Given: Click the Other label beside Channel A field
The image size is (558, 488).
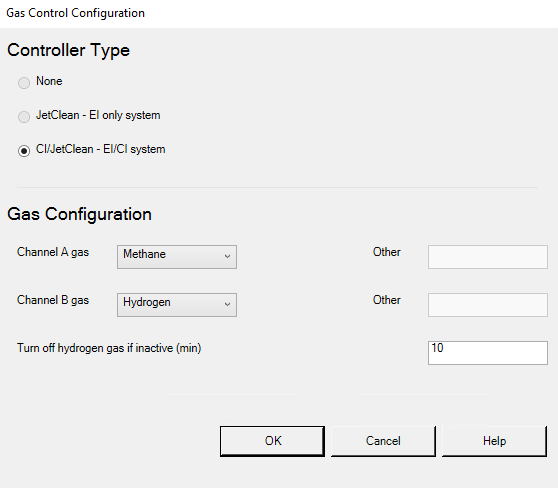Looking at the screenshot, I should (386, 252).
